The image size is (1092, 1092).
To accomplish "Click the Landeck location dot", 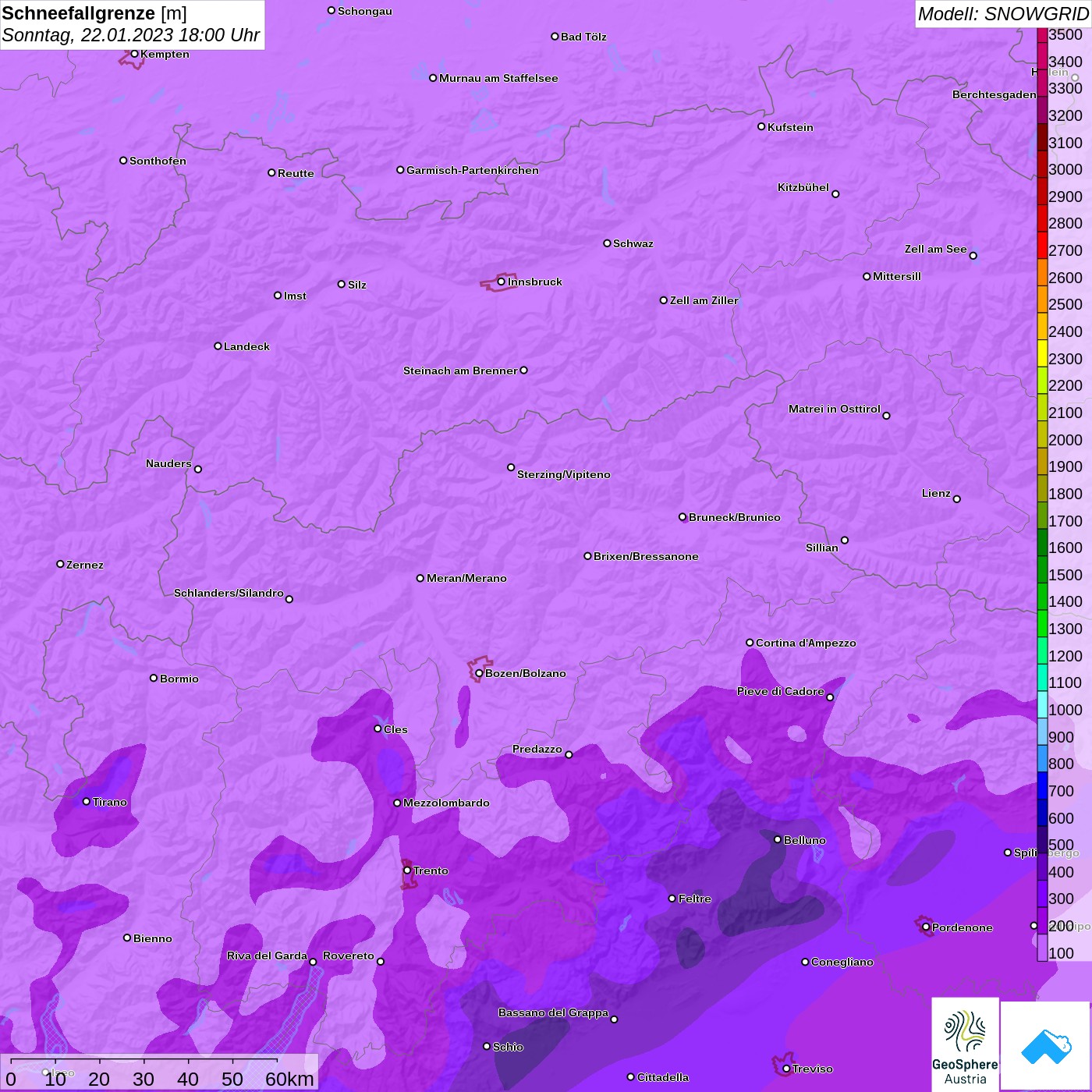I will [218, 346].
